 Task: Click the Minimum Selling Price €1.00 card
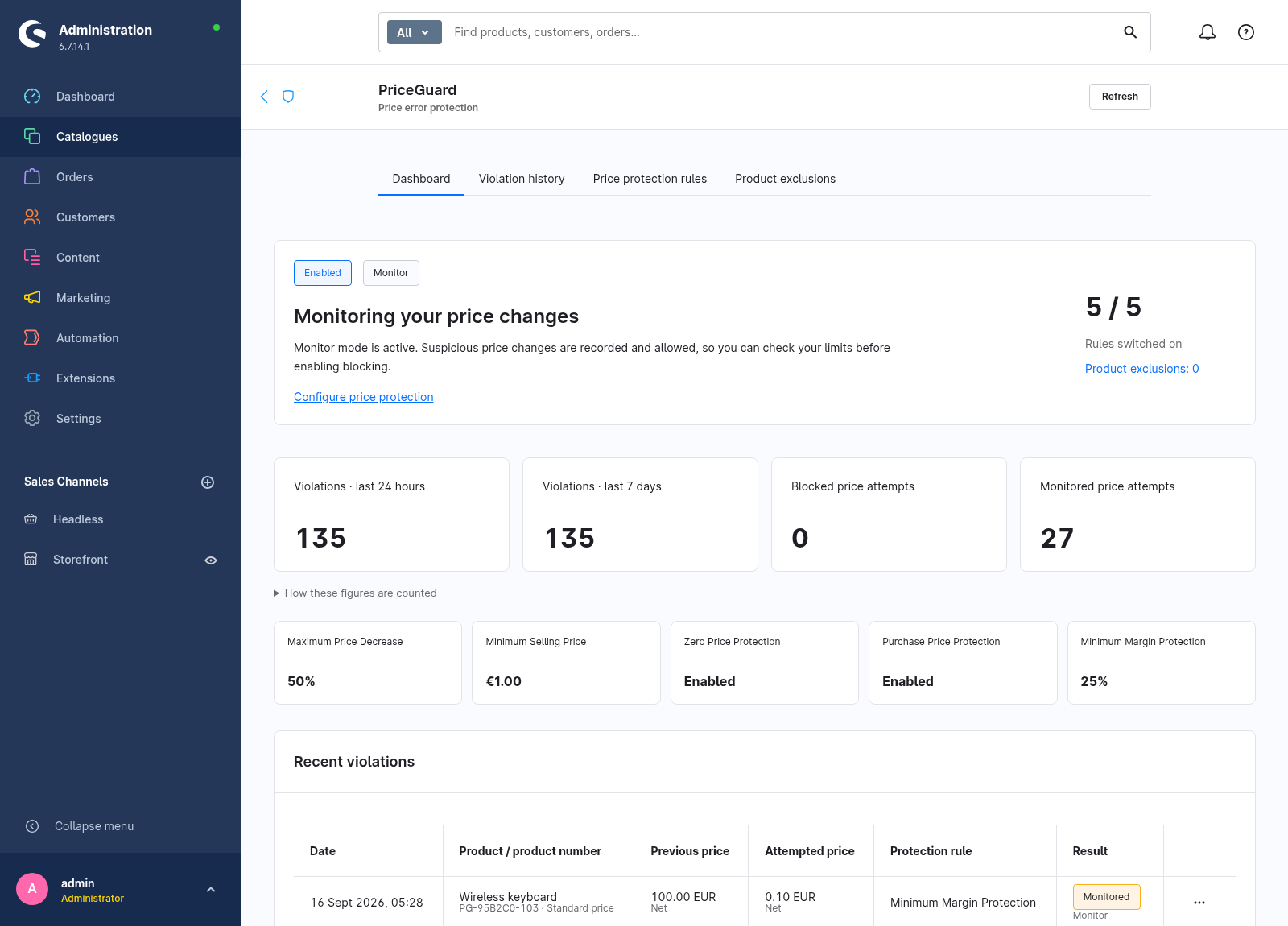[566, 663]
